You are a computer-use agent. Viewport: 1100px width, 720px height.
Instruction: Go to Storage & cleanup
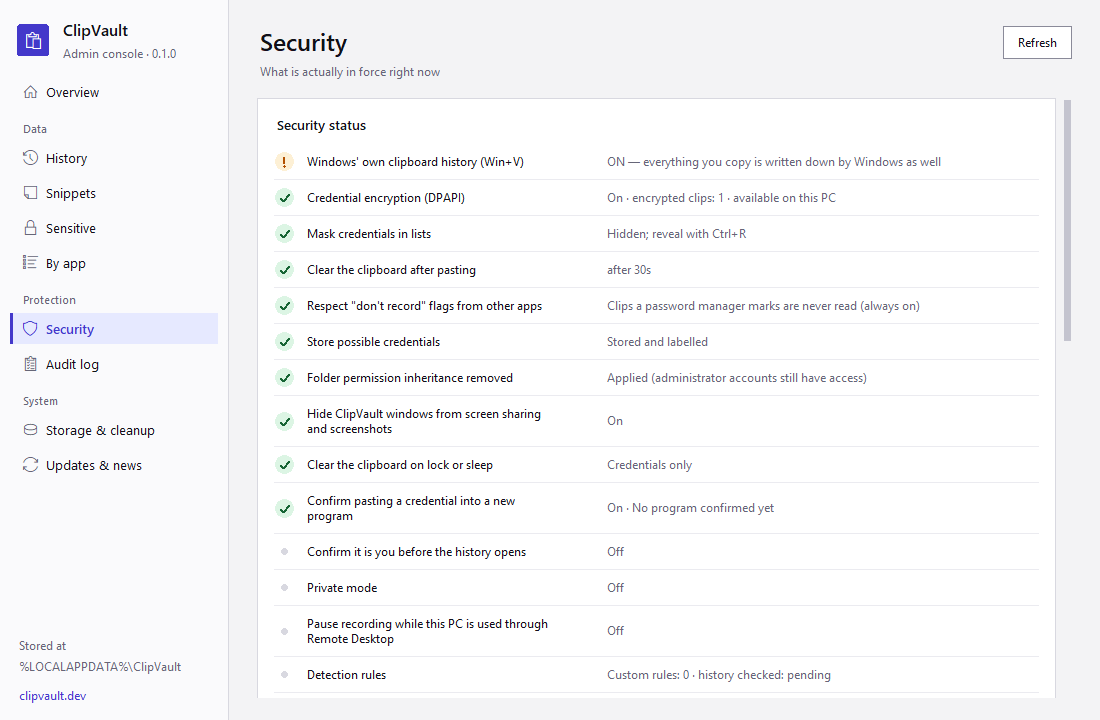pyautogui.click(x=114, y=430)
